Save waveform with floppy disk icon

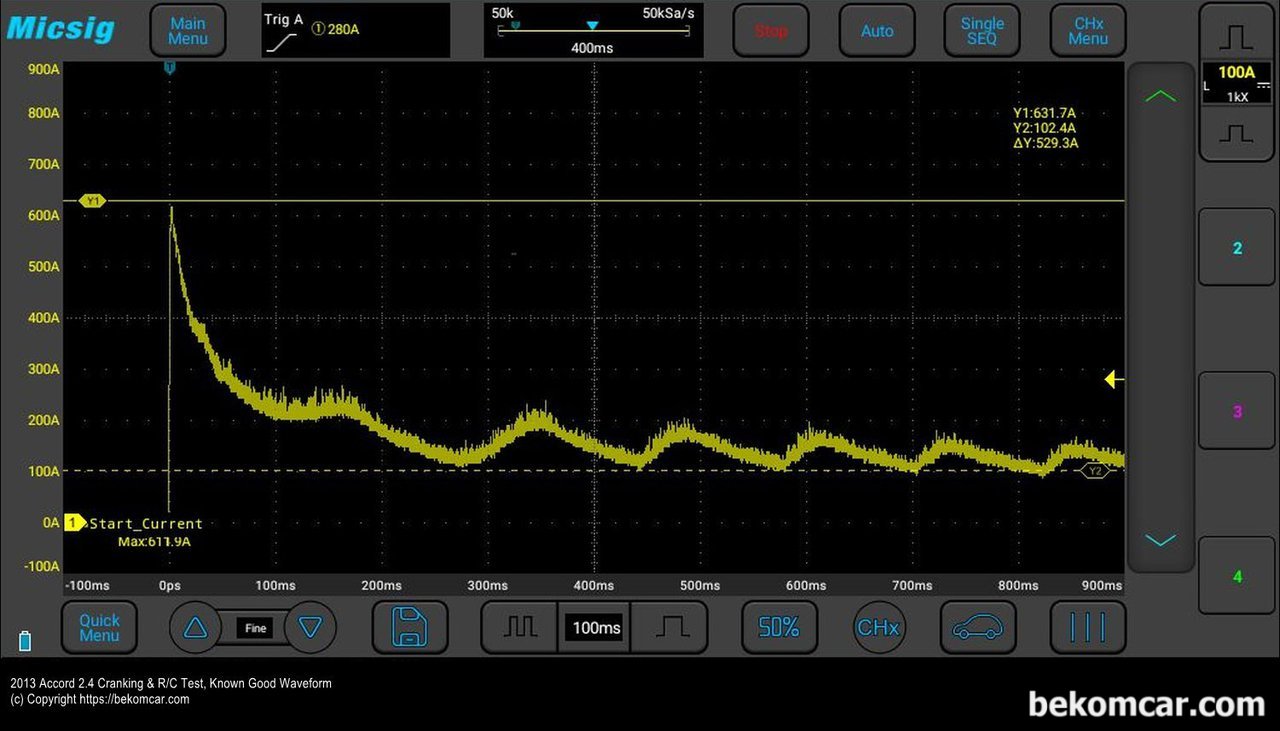click(409, 627)
